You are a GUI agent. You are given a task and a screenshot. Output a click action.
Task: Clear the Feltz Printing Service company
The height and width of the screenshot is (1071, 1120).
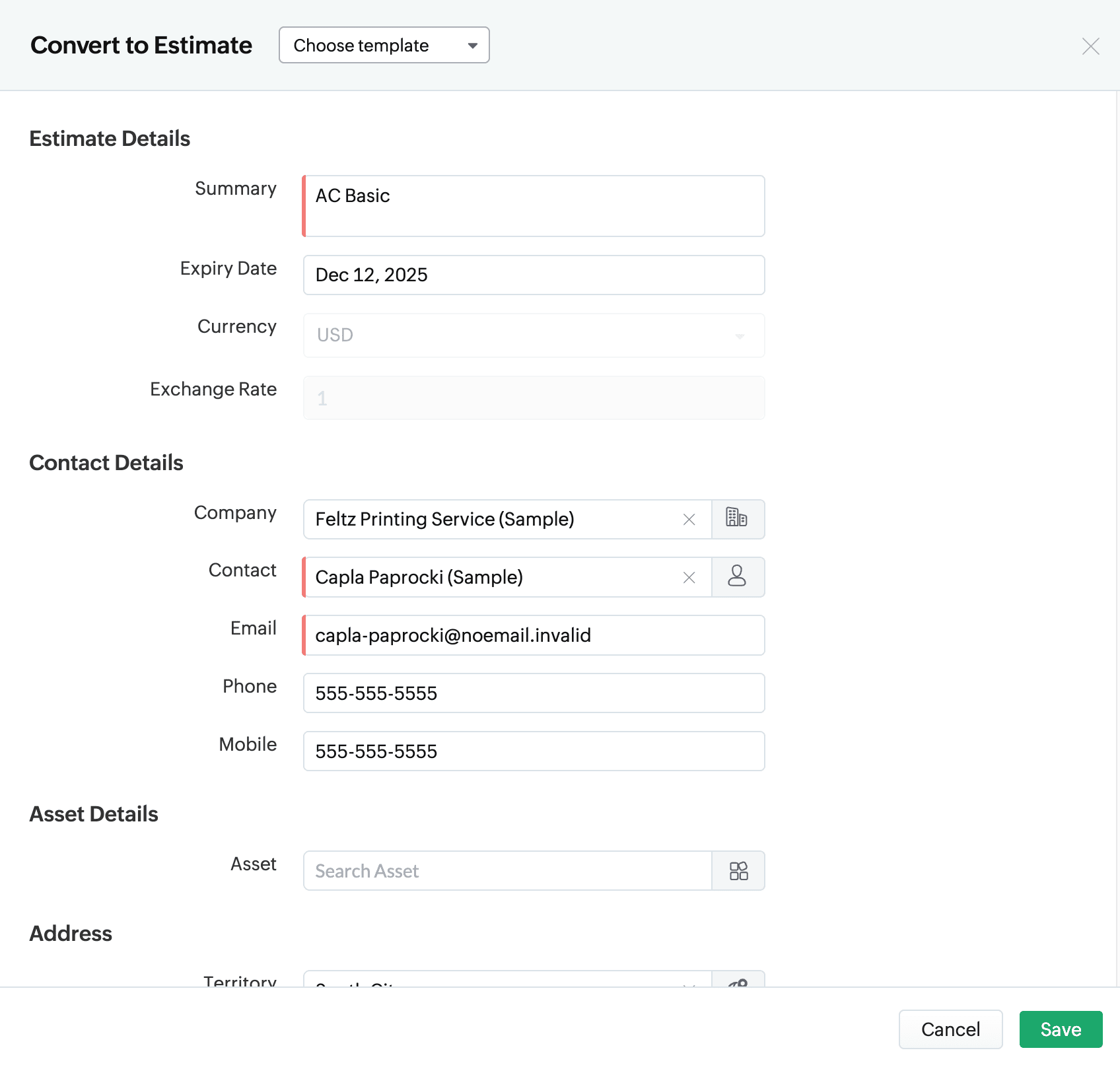pyautogui.click(x=689, y=520)
